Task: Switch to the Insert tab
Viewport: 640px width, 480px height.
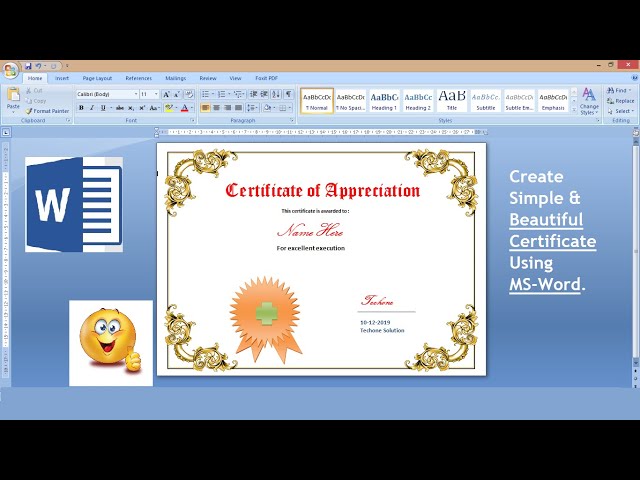Action: point(62,78)
